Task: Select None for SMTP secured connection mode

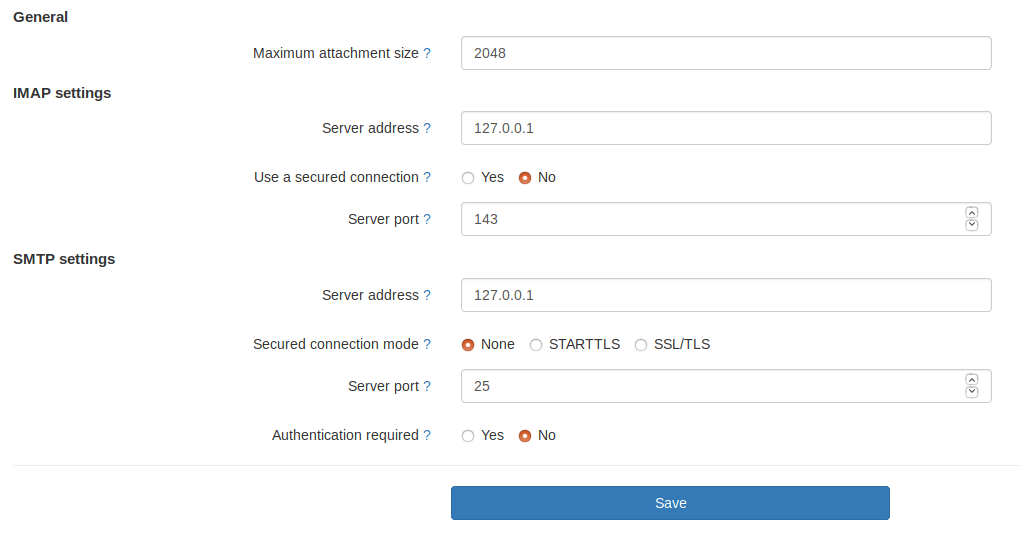Action: 468,345
